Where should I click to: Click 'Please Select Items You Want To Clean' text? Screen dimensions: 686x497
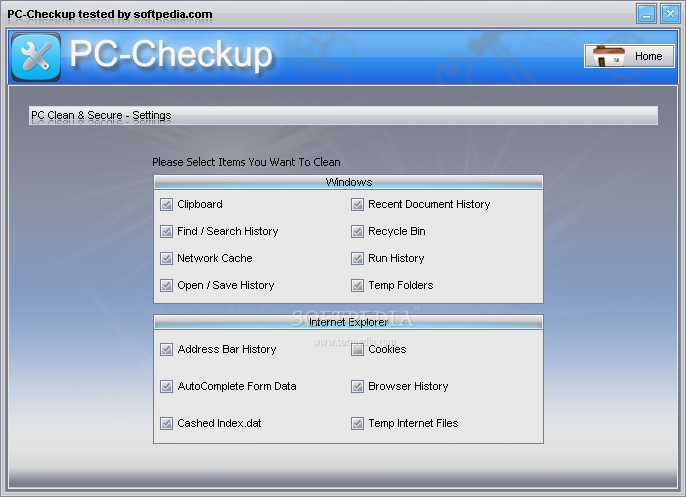246,162
